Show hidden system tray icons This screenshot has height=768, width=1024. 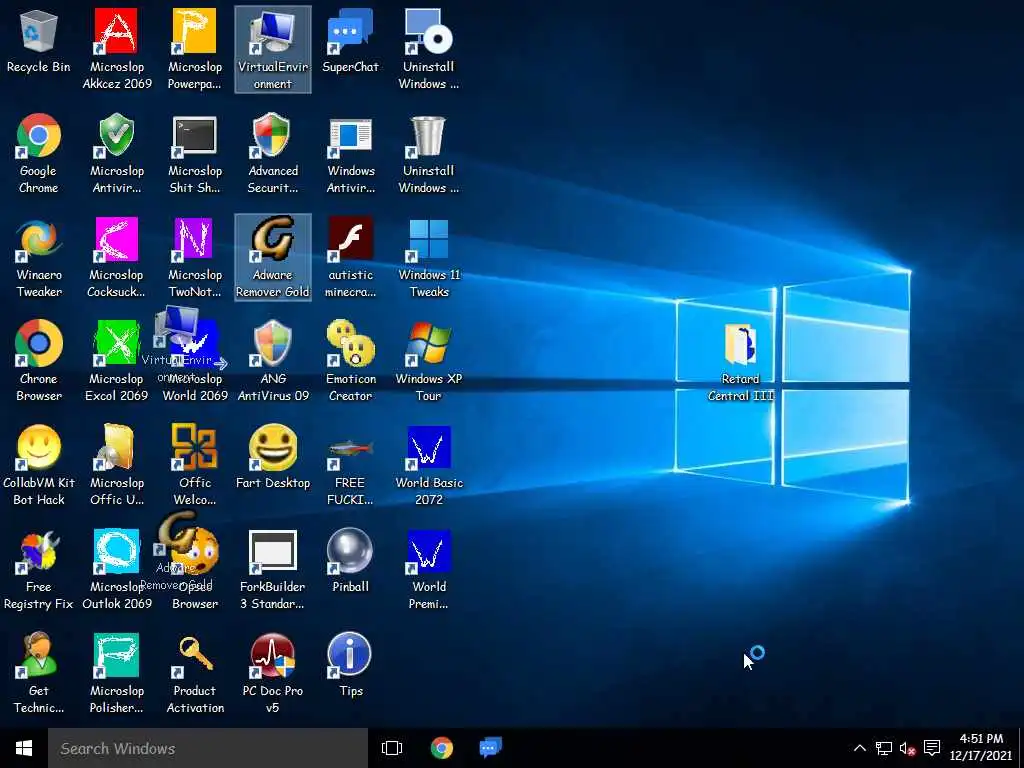point(859,748)
